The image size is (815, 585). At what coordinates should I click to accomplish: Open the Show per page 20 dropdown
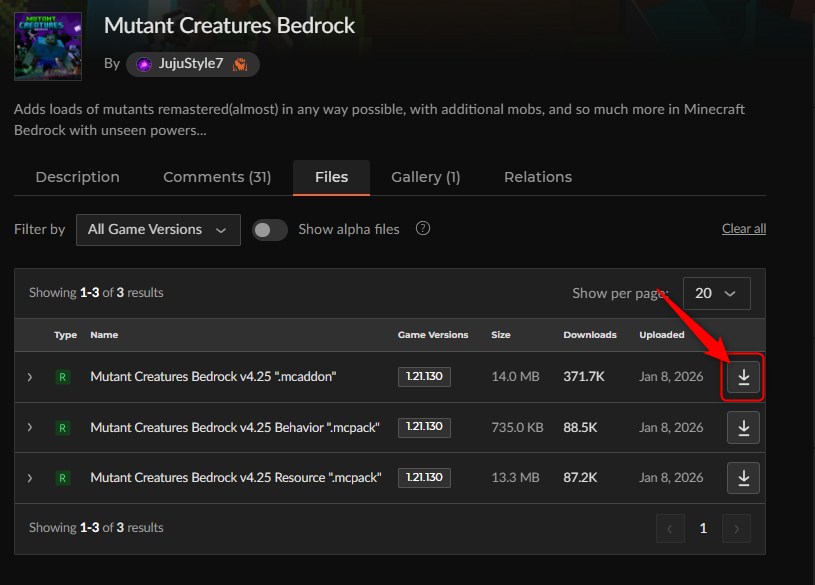click(x=716, y=293)
